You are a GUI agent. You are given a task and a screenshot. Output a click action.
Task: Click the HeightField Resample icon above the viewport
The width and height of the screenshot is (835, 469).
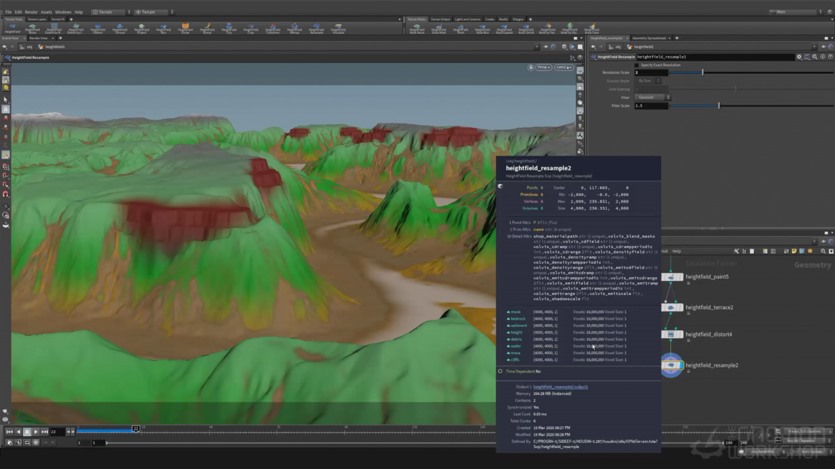pyautogui.click(x=6, y=57)
